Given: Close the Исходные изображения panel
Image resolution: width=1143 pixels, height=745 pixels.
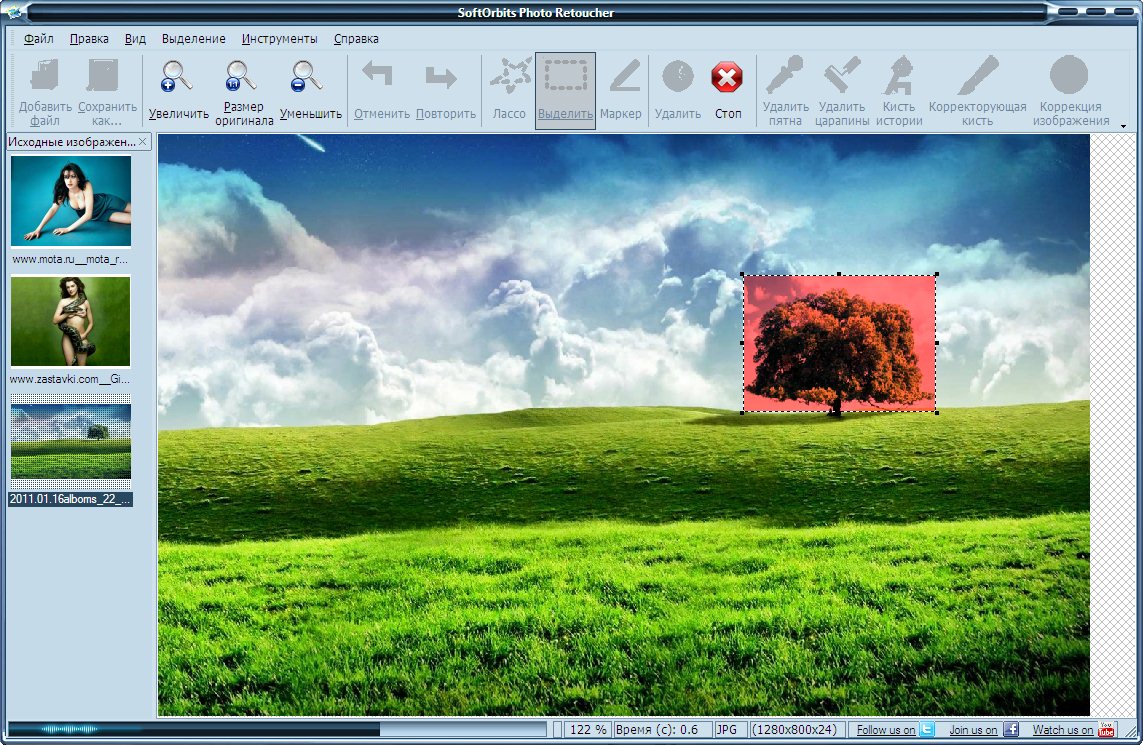Looking at the screenshot, I should pos(142,142).
